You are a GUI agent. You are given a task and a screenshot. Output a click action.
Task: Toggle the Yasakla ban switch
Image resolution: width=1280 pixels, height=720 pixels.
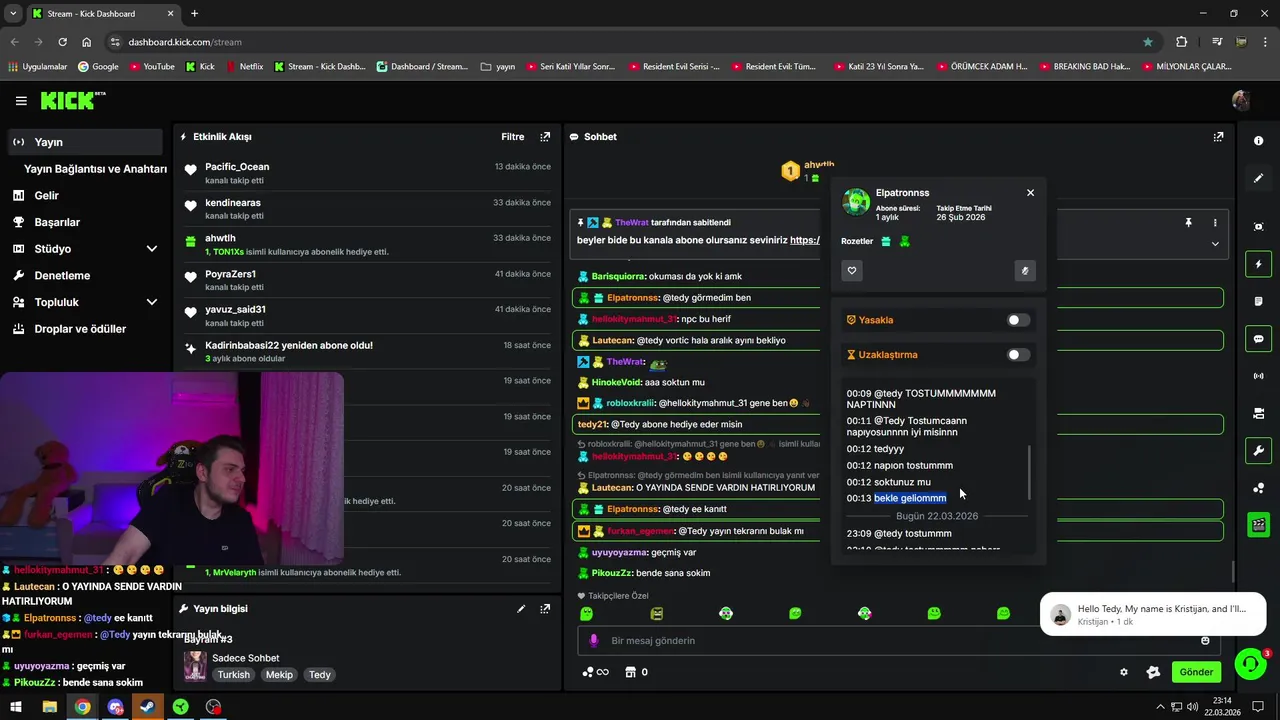(x=1018, y=320)
